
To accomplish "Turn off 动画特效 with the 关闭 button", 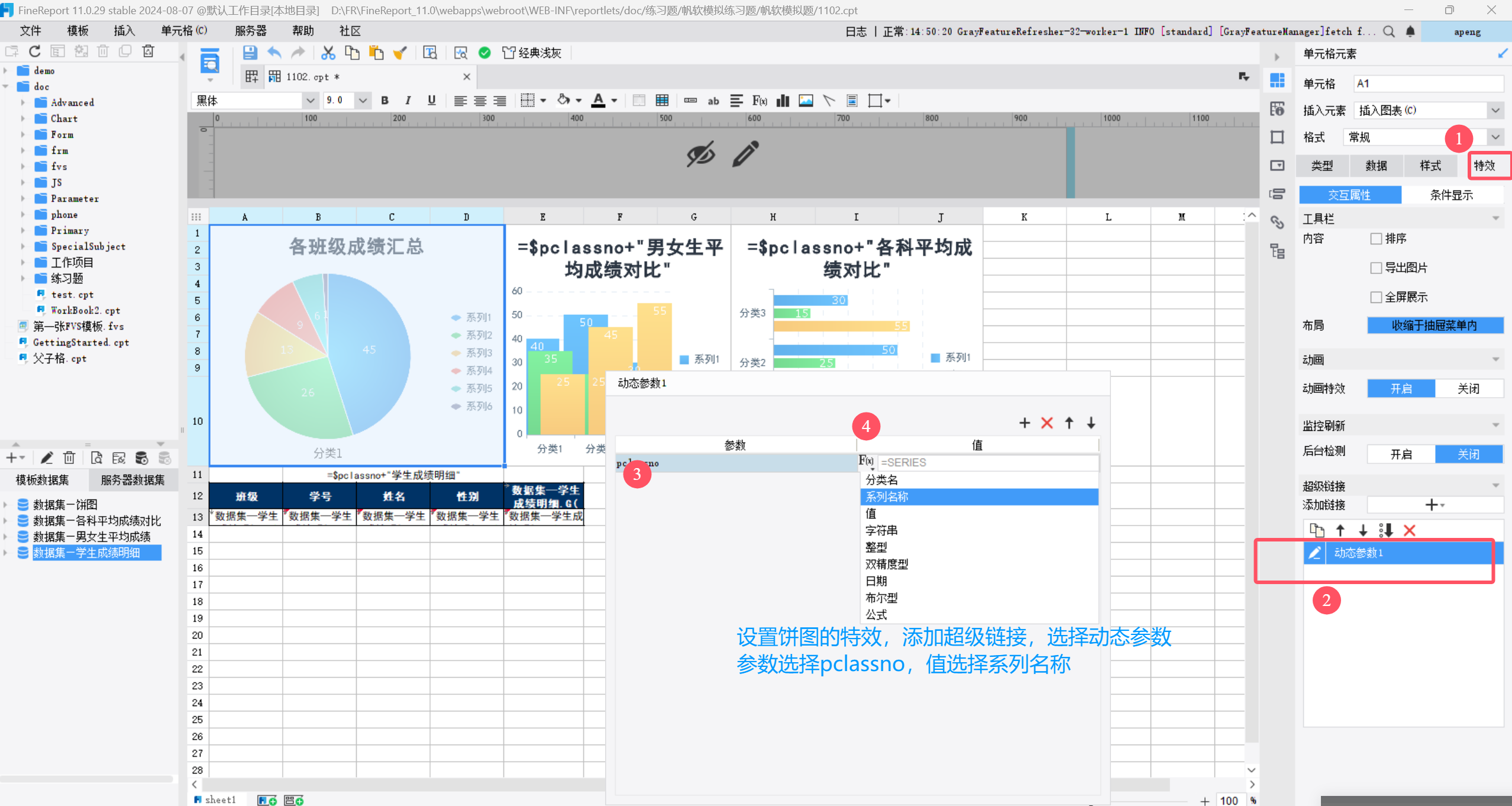I will [x=1468, y=389].
